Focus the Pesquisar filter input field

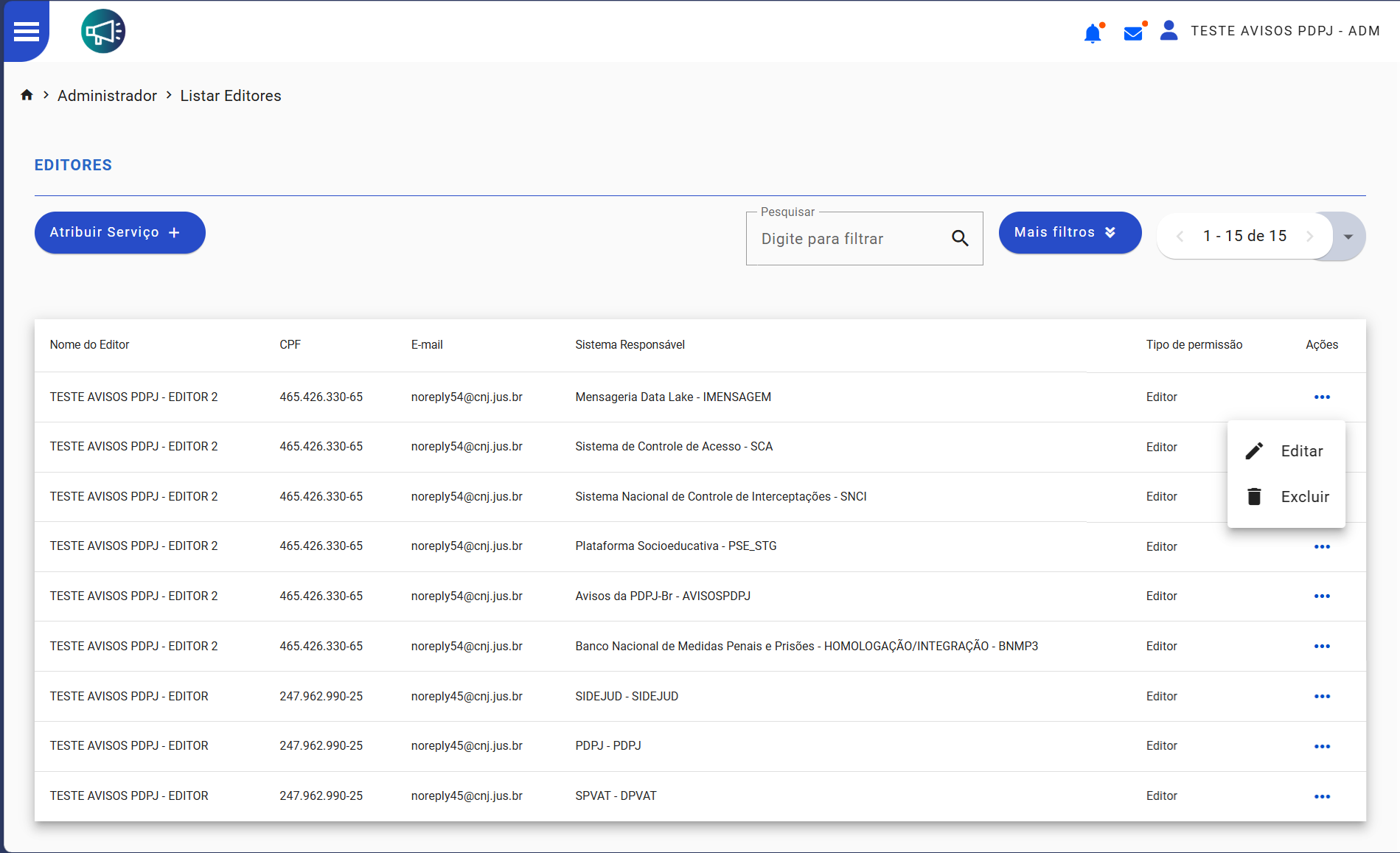pos(848,239)
